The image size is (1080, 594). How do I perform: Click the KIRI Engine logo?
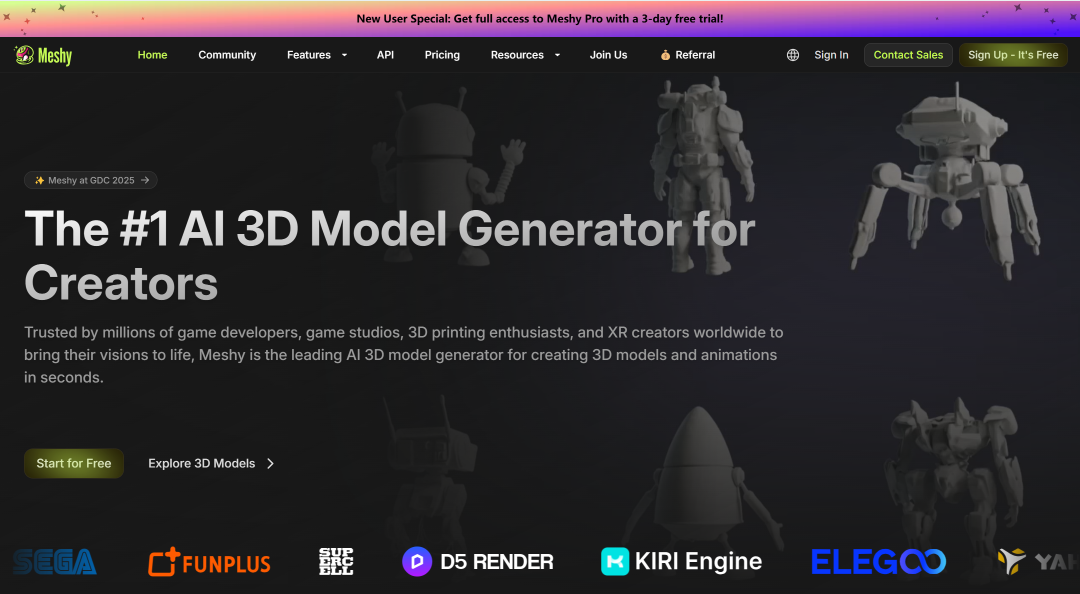pos(681,562)
